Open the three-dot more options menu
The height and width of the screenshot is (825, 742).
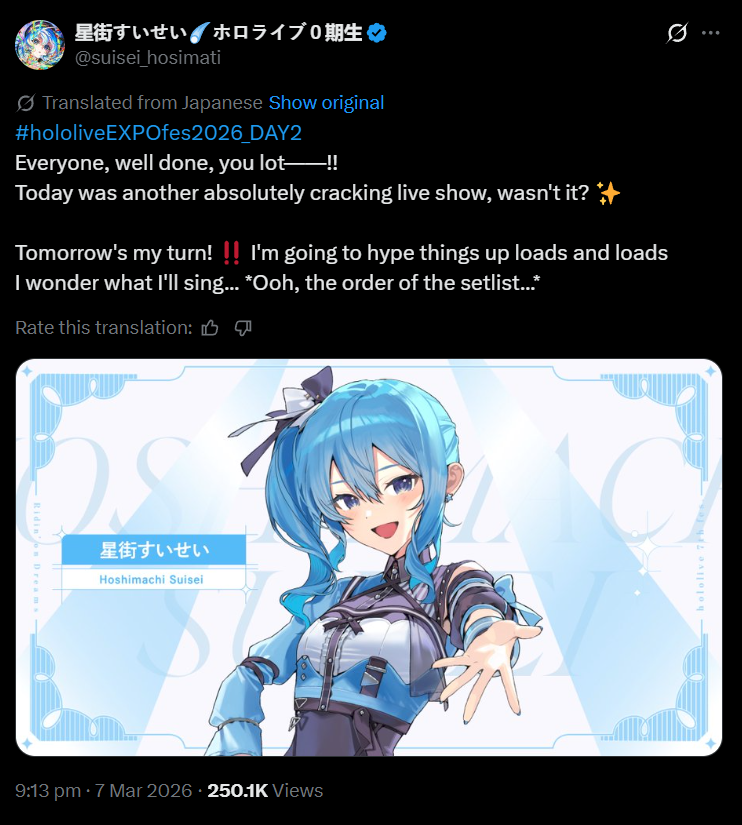[x=710, y=33]
